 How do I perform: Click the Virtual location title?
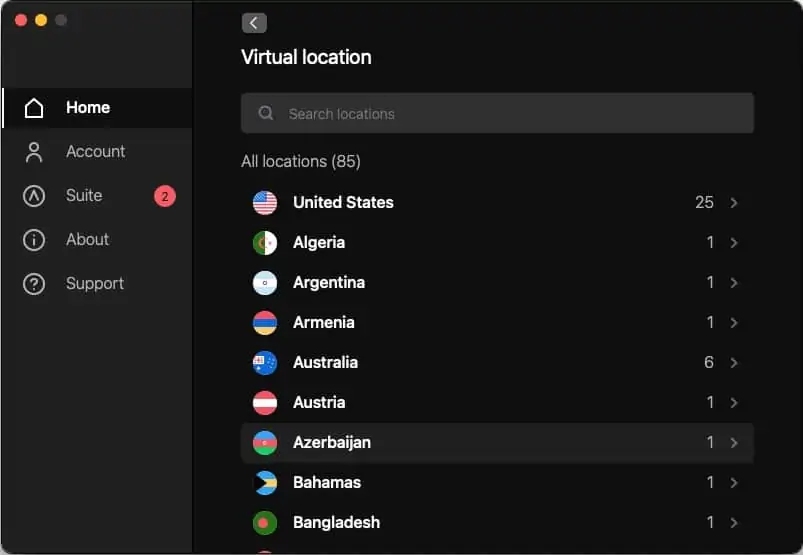[x=306, y=57]
